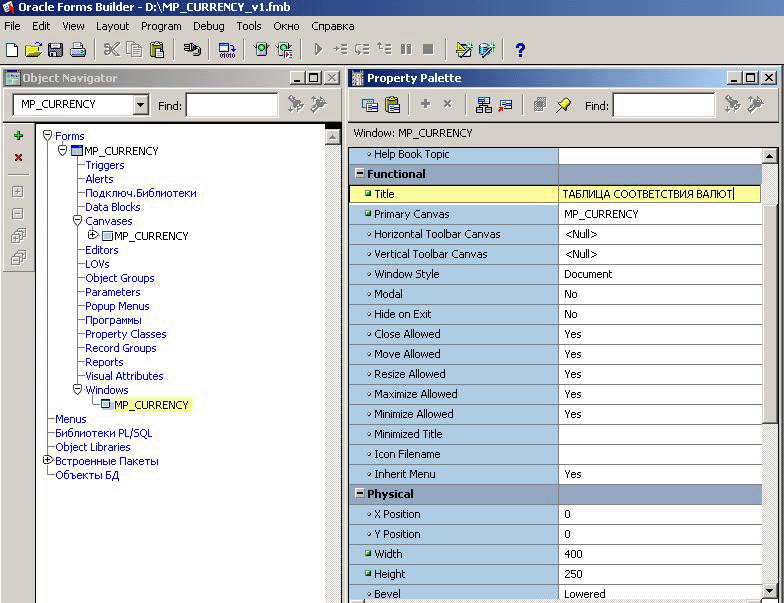The width and height of the screenshot is (784, 603).
Task: Click the Connect to database icon
Action: tap(192, 50)
